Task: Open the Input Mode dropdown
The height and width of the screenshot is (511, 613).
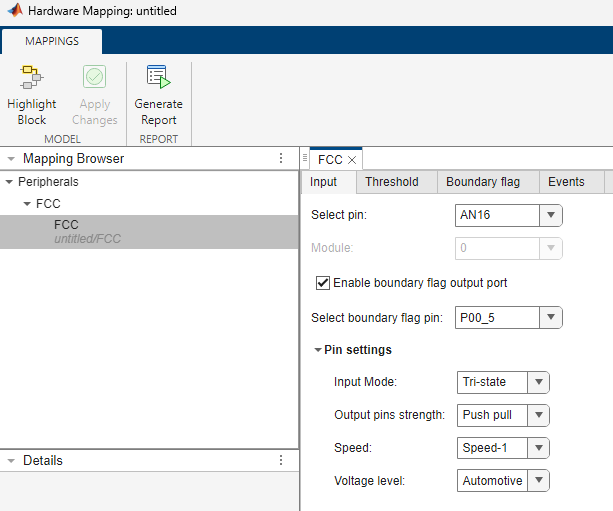Action: coord(538,382)
